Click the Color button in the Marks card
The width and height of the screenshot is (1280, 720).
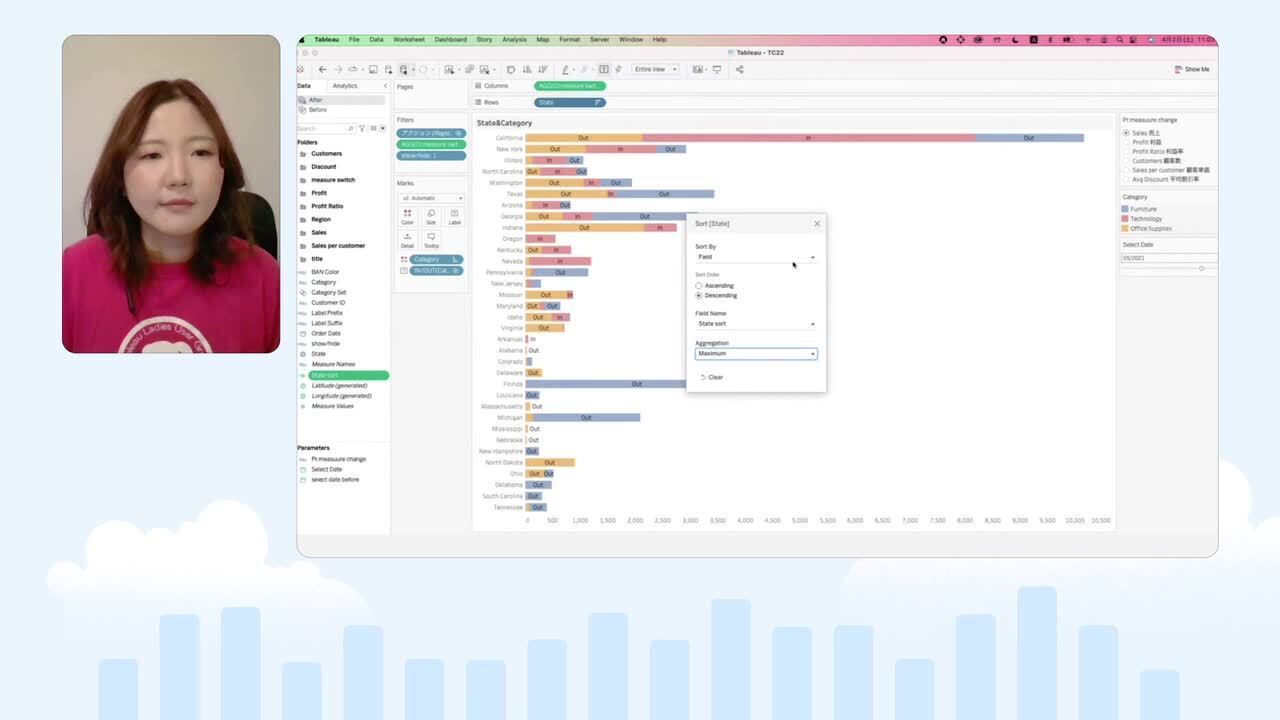(407, 216)
